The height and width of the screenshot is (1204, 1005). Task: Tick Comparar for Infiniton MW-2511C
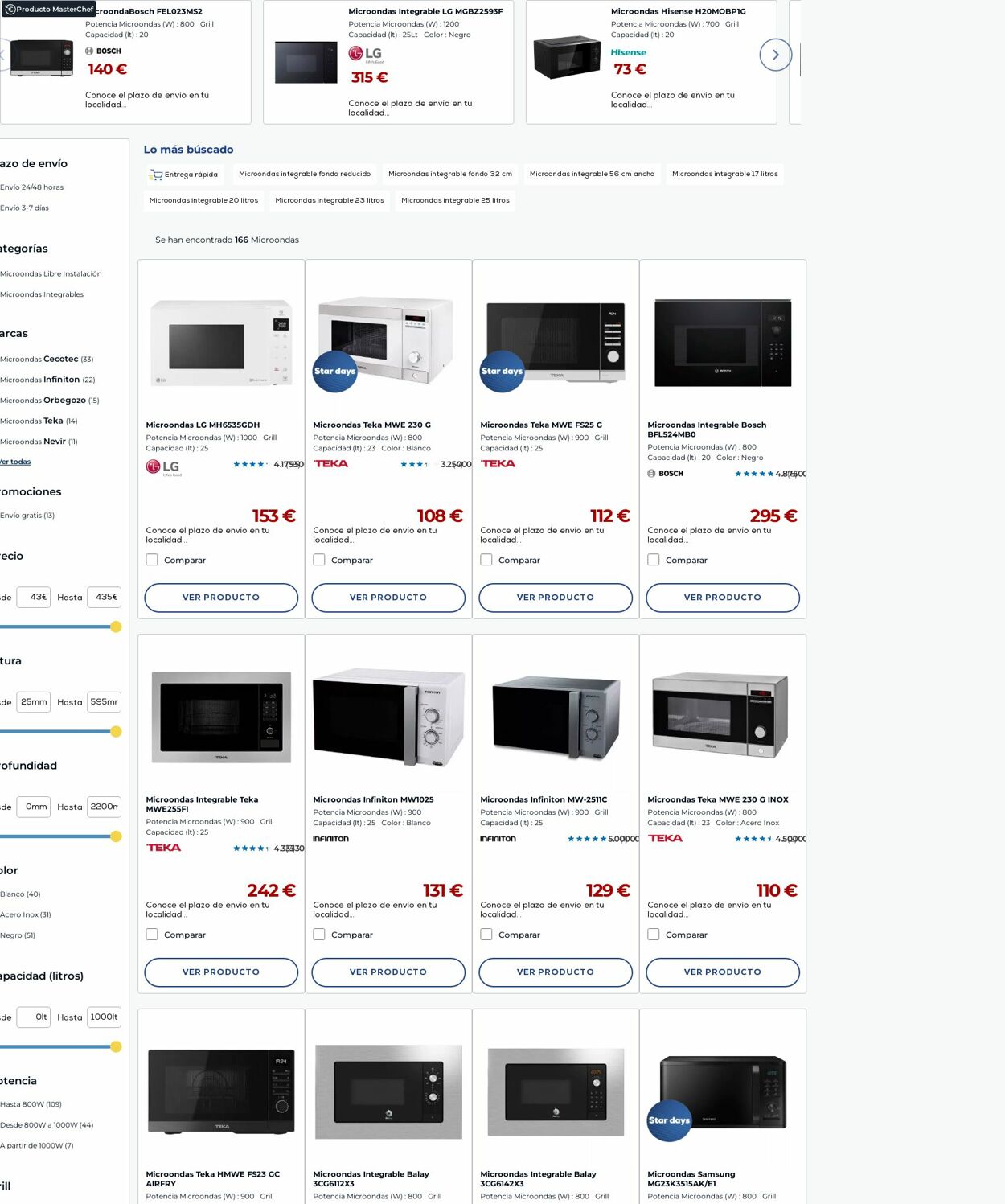(486, 935)
